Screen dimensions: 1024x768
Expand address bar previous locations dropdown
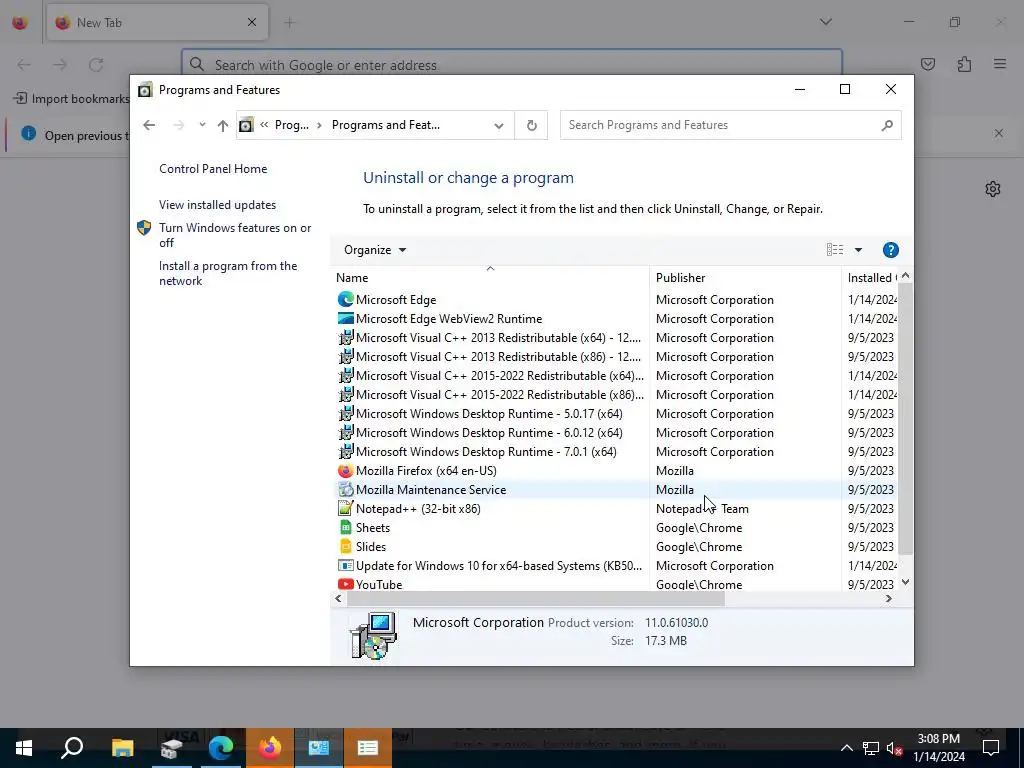click(499, 125)
